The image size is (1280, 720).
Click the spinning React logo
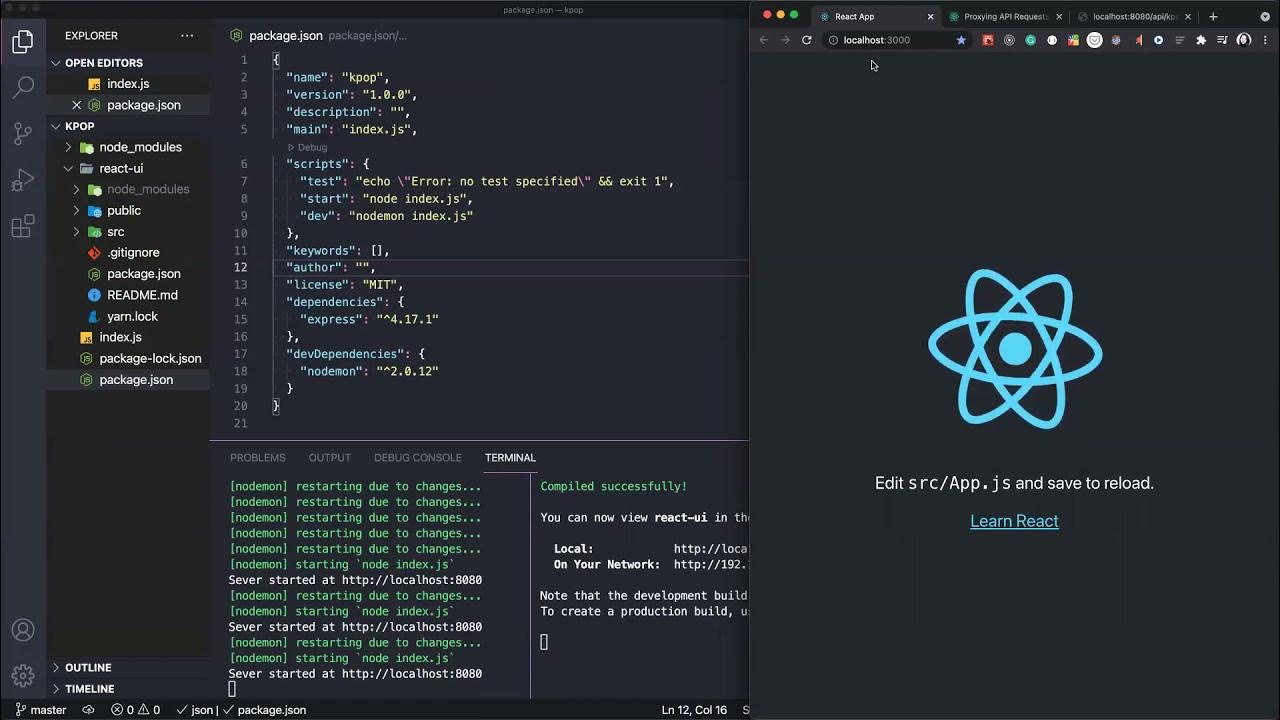(1015, 348)
